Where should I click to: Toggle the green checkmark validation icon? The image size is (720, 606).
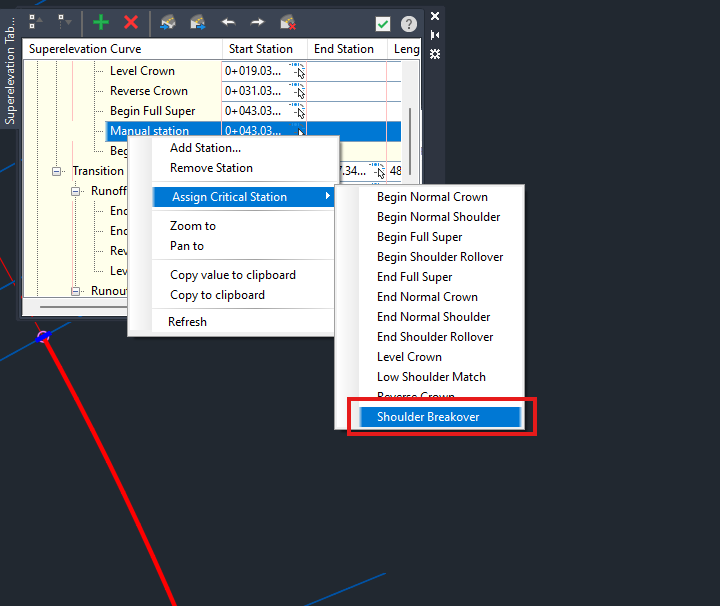coord(383,24)
